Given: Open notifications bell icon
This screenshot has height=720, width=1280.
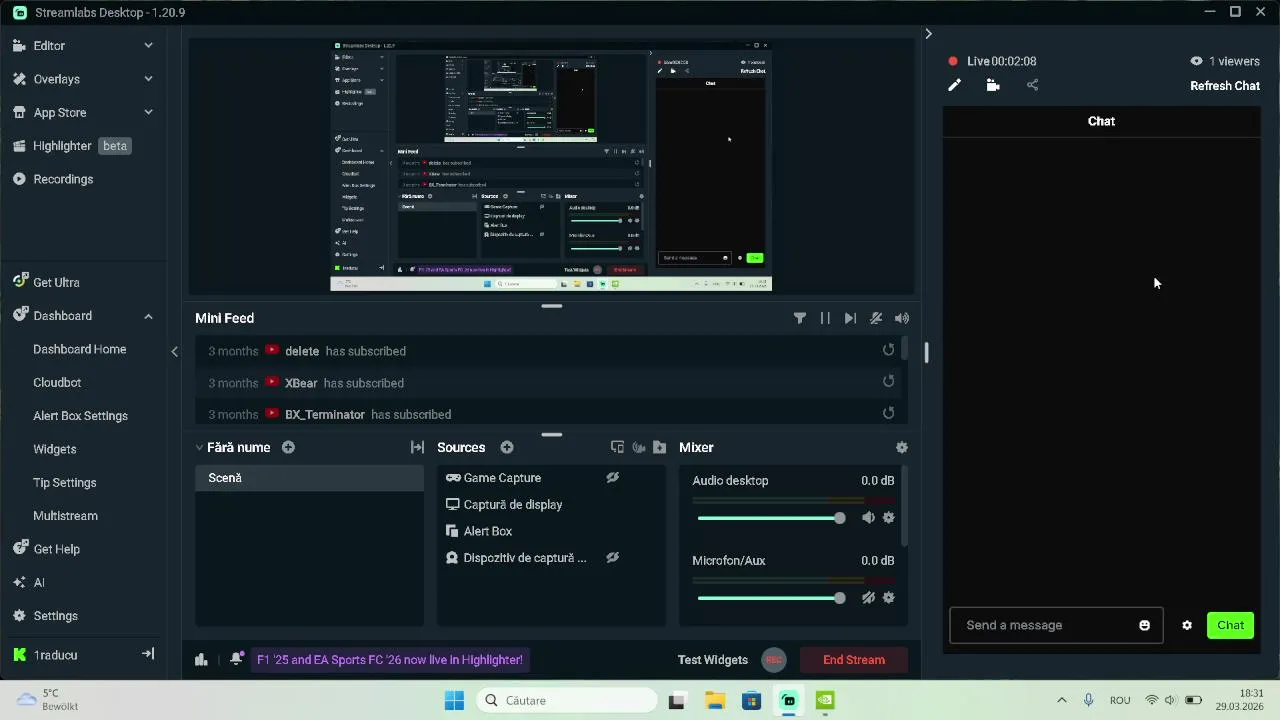Looking at the screenshot, I should coord(236,659).
